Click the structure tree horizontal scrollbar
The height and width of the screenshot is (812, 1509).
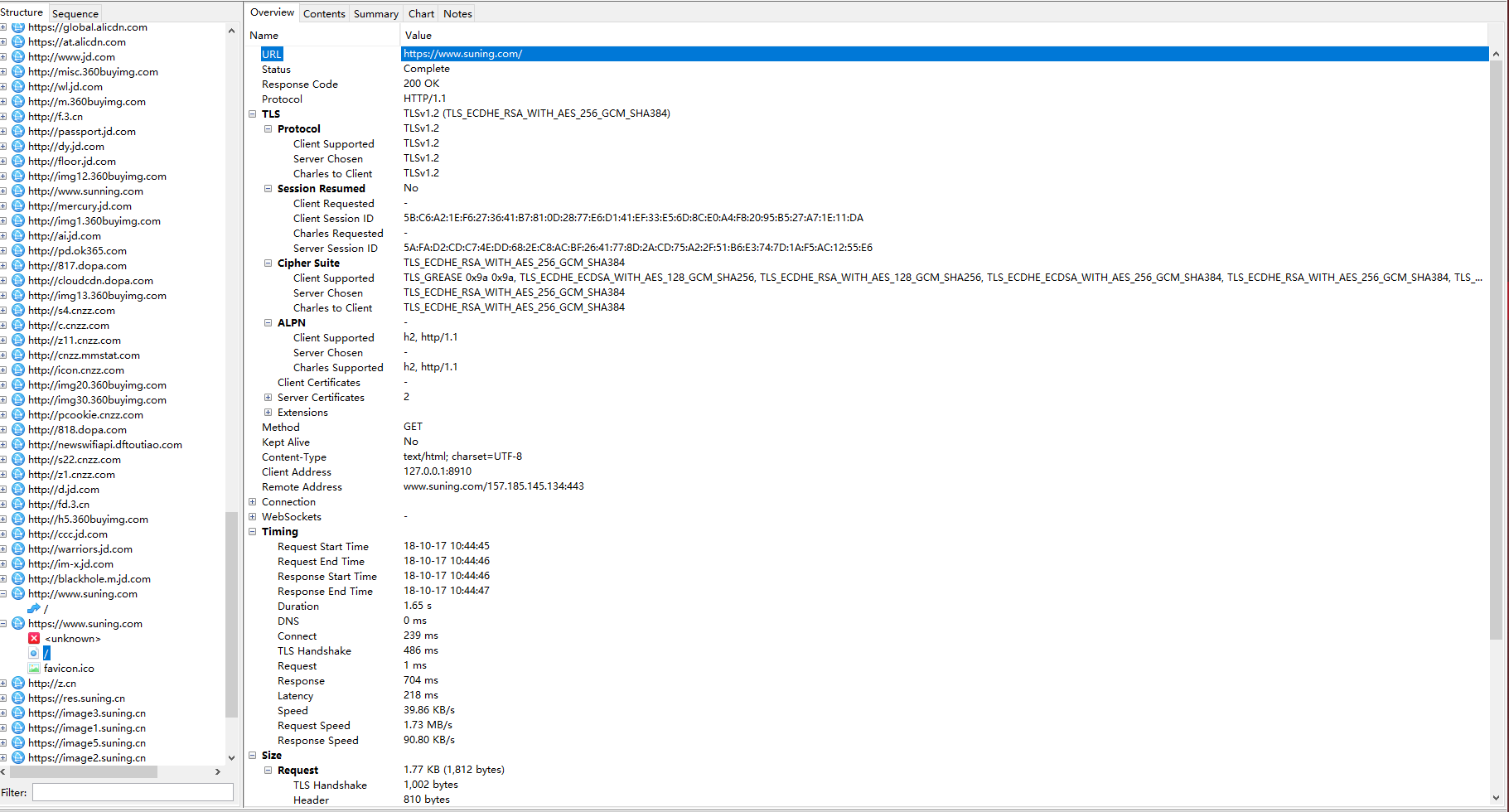pyautogui.click(x=83, y=771)
